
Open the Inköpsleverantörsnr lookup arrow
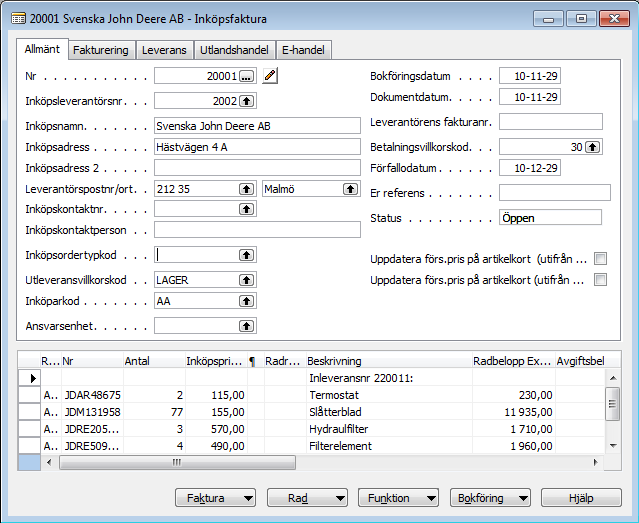[246, 101]
